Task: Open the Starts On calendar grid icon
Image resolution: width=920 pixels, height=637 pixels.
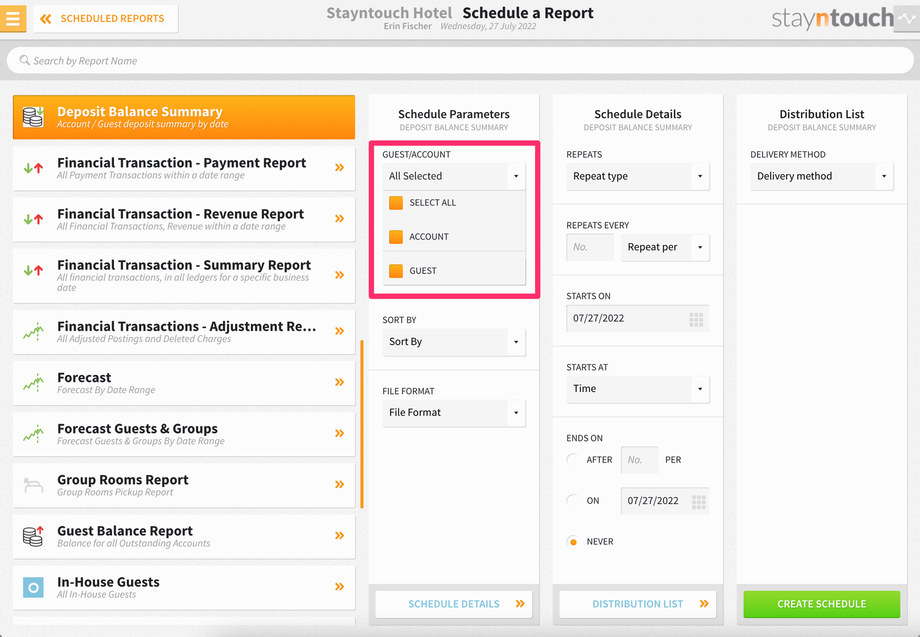Action: pos(696,319)
